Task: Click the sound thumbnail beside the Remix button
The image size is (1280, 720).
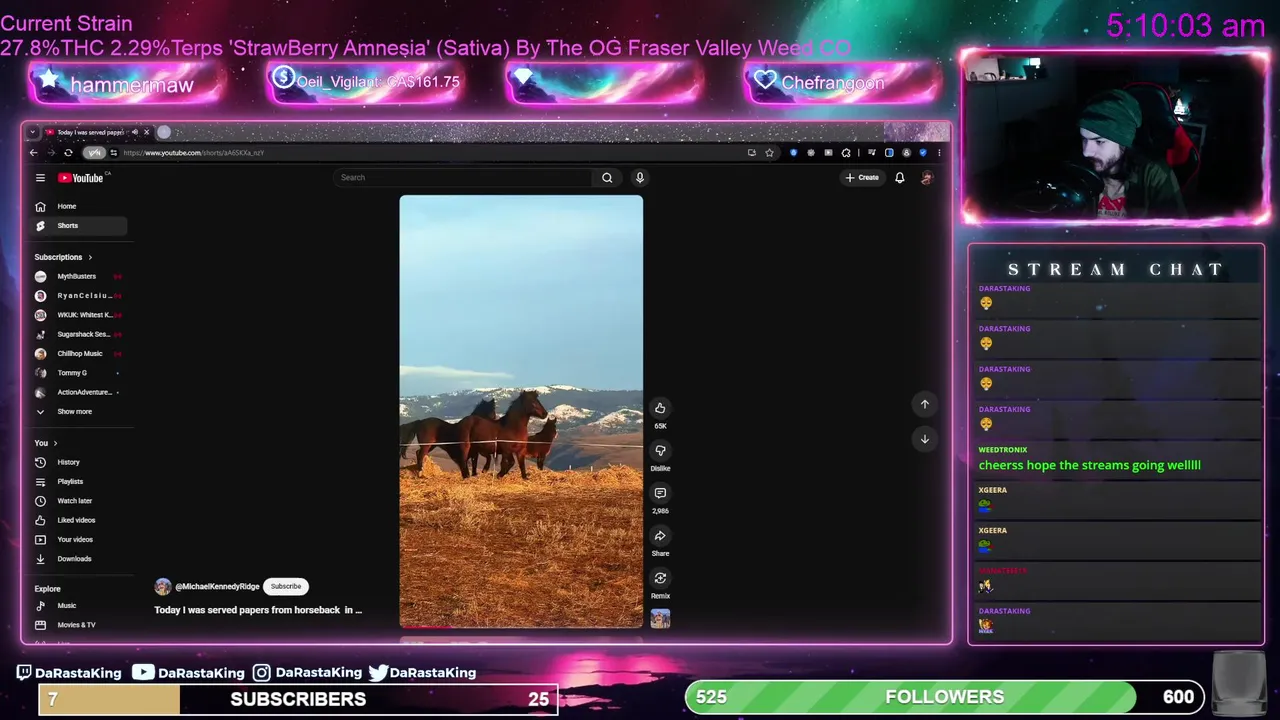Action: click(660, 619)
